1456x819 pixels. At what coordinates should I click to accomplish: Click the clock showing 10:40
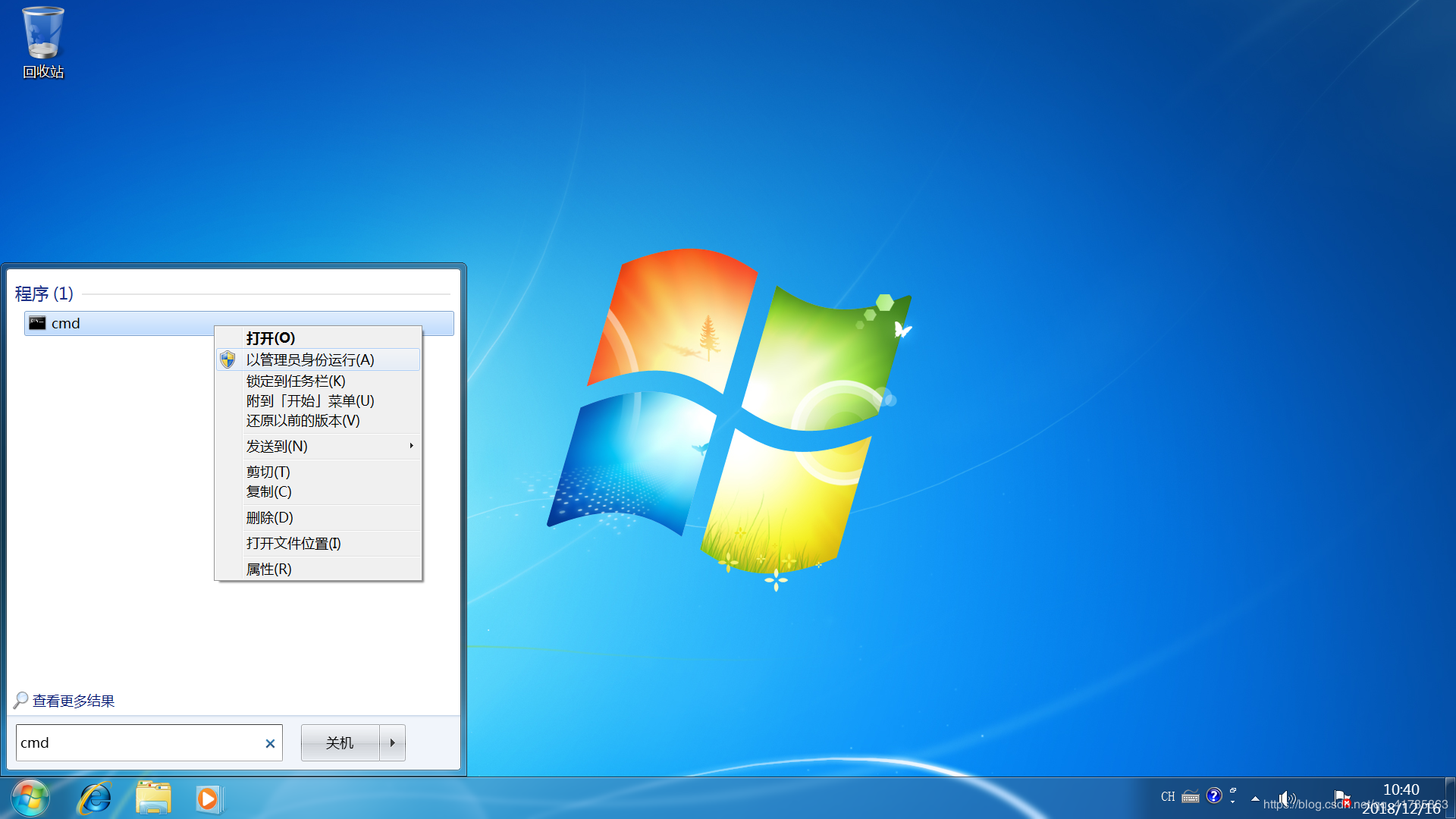point(1401,789)
